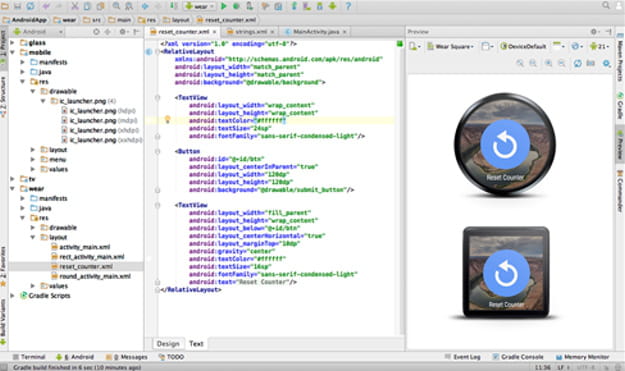Click the Save All toolbar icon
This screenshot has width=625, height=371.
(x=18, y=6)
